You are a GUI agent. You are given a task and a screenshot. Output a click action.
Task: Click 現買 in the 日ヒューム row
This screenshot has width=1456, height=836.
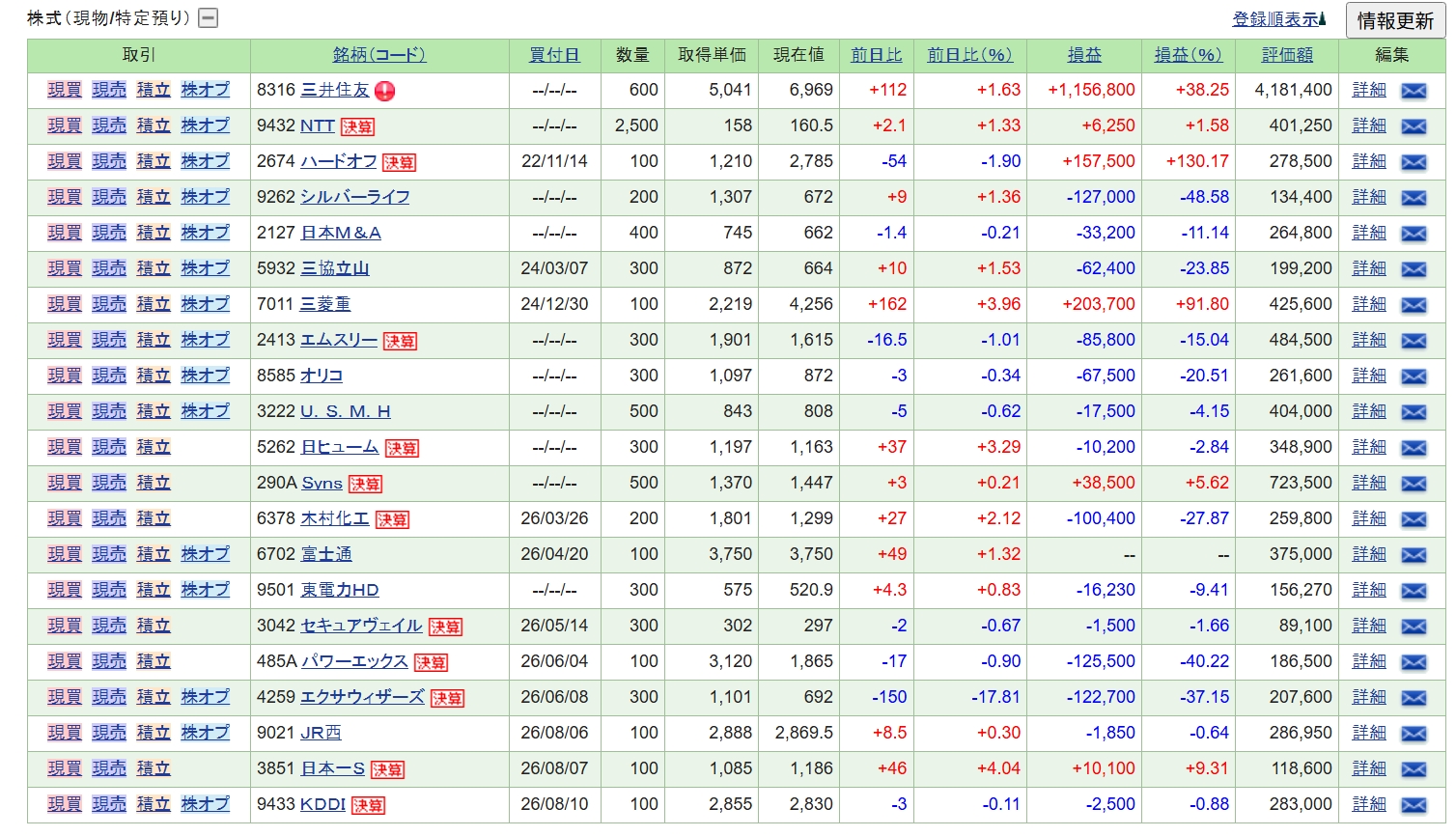click(65, 447)
